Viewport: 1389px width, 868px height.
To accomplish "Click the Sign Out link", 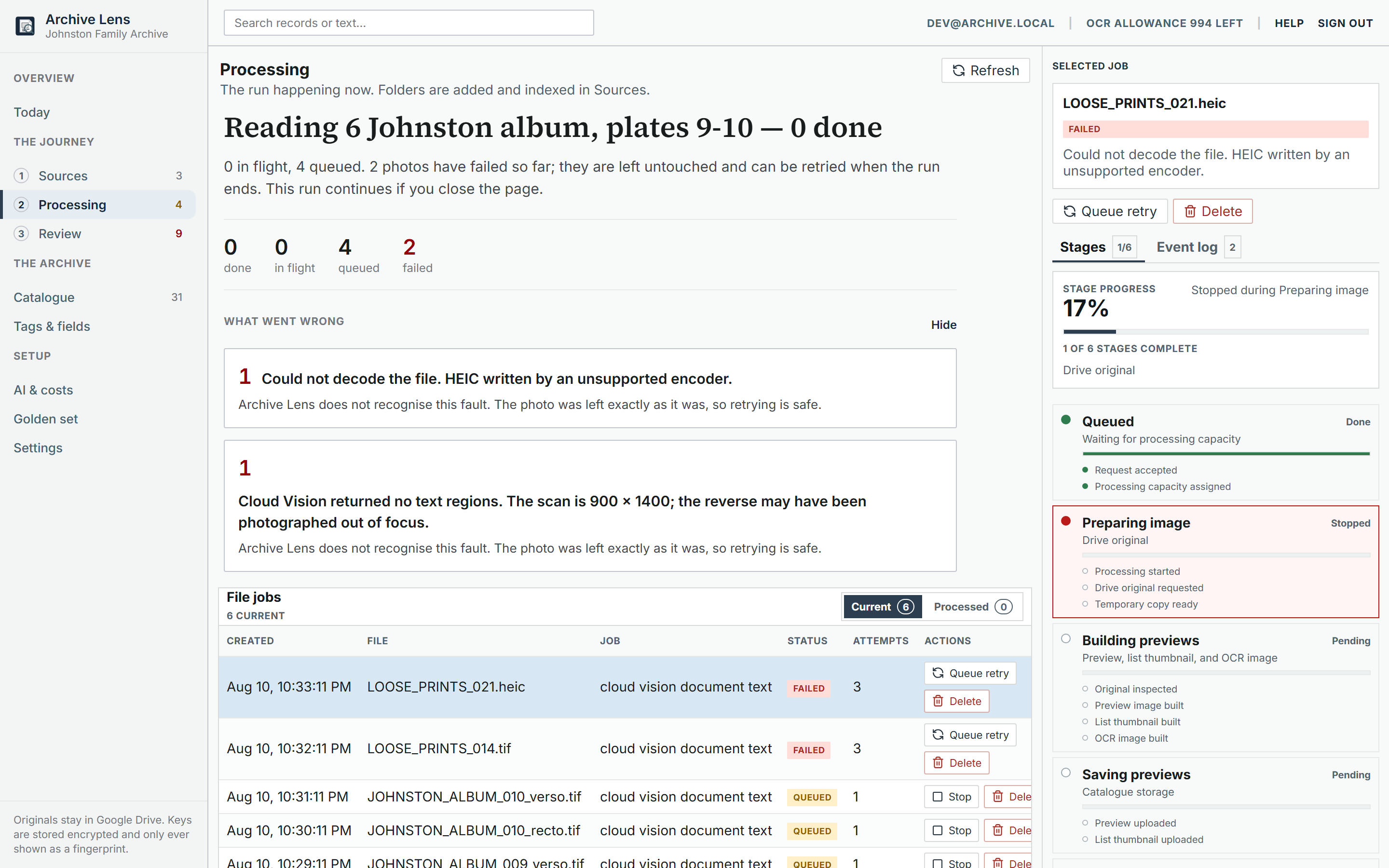I will pos(1345,23).
